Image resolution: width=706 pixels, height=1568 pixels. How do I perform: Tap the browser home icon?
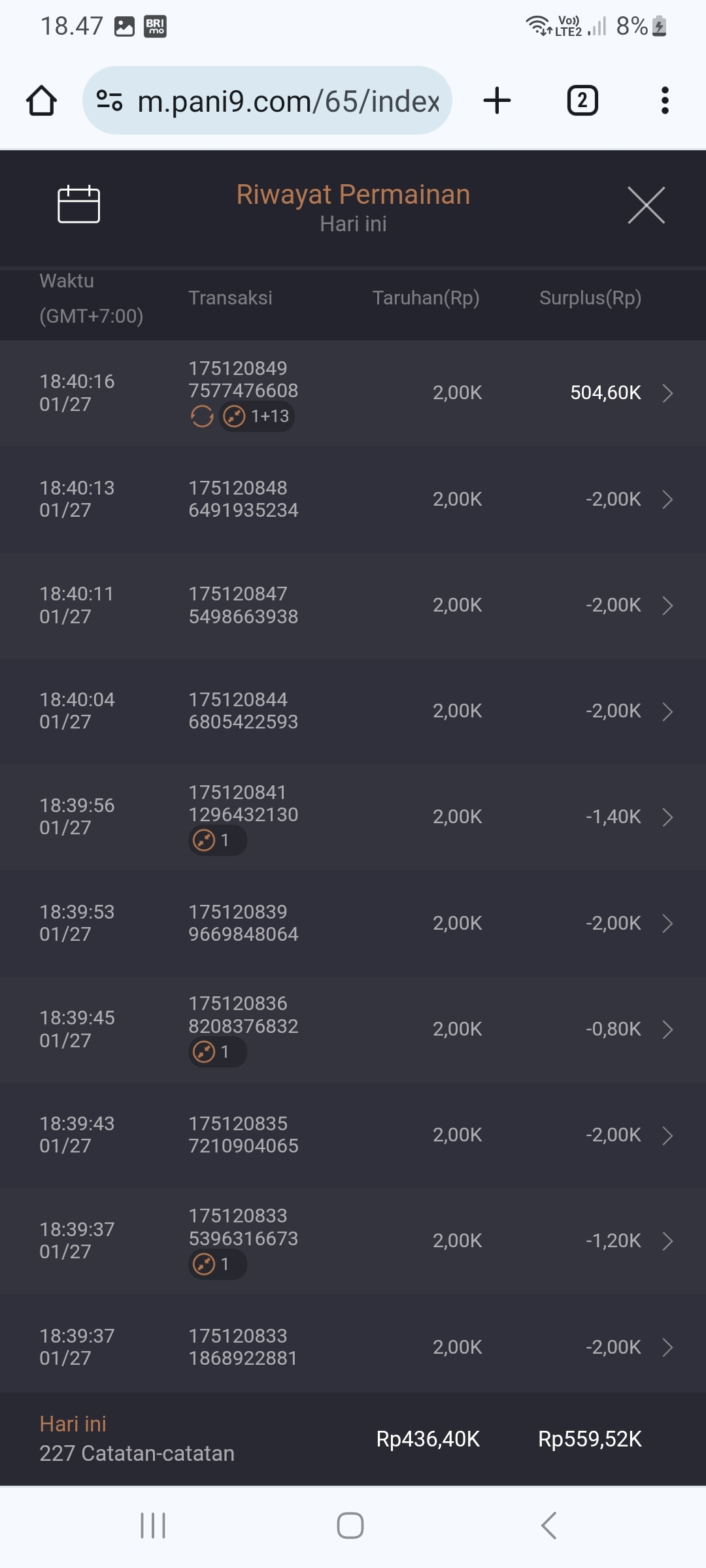41,101
